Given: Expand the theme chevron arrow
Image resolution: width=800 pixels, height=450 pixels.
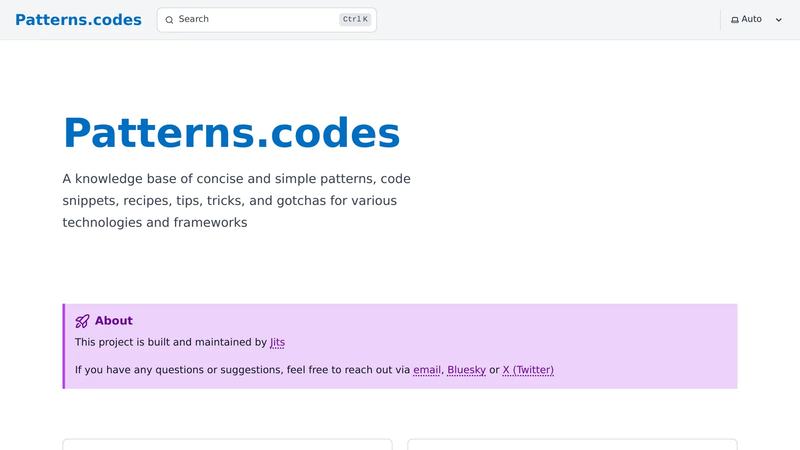Looking at the screenshot, I should (779, 20).
